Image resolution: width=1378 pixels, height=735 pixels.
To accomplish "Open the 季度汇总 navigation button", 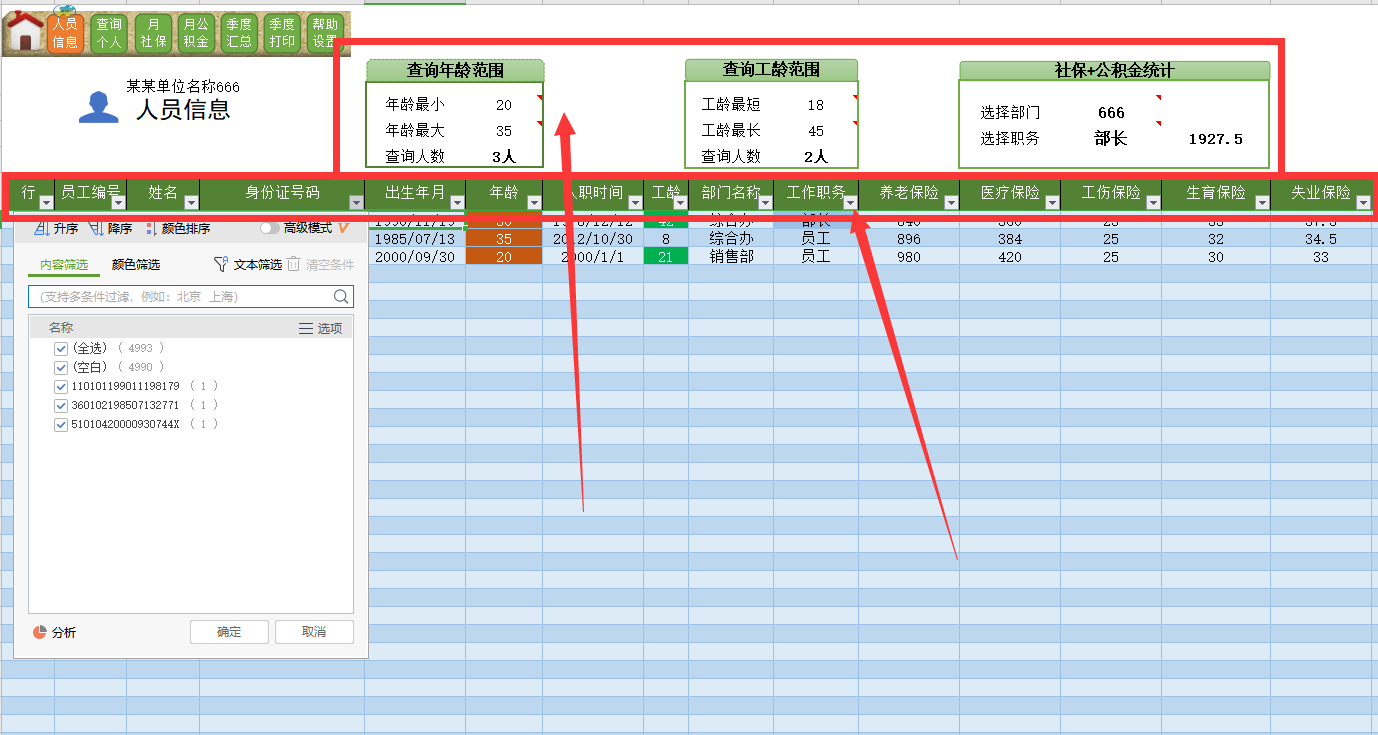I will 239,33.
